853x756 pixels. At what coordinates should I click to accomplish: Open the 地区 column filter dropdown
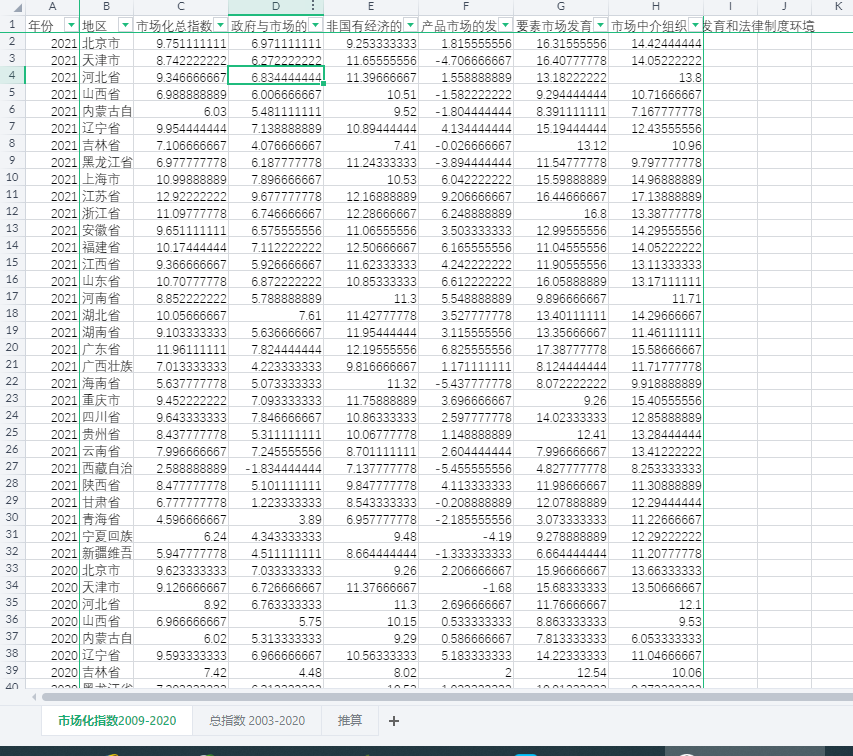tap(125, 25)
